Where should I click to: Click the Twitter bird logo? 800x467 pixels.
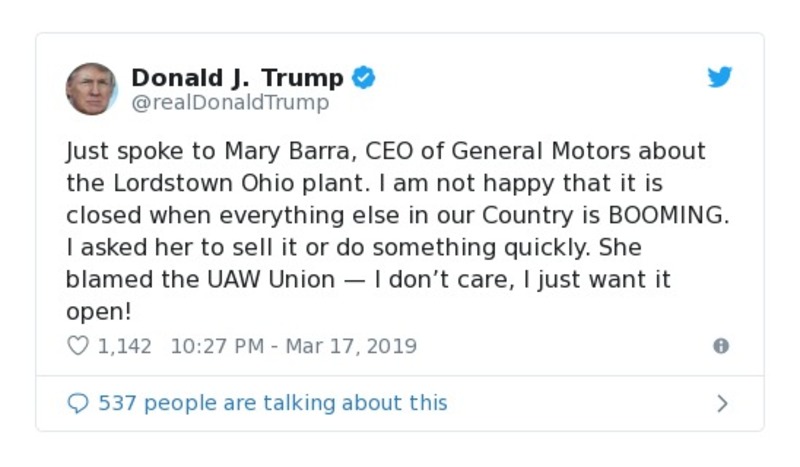coord(720,78)
